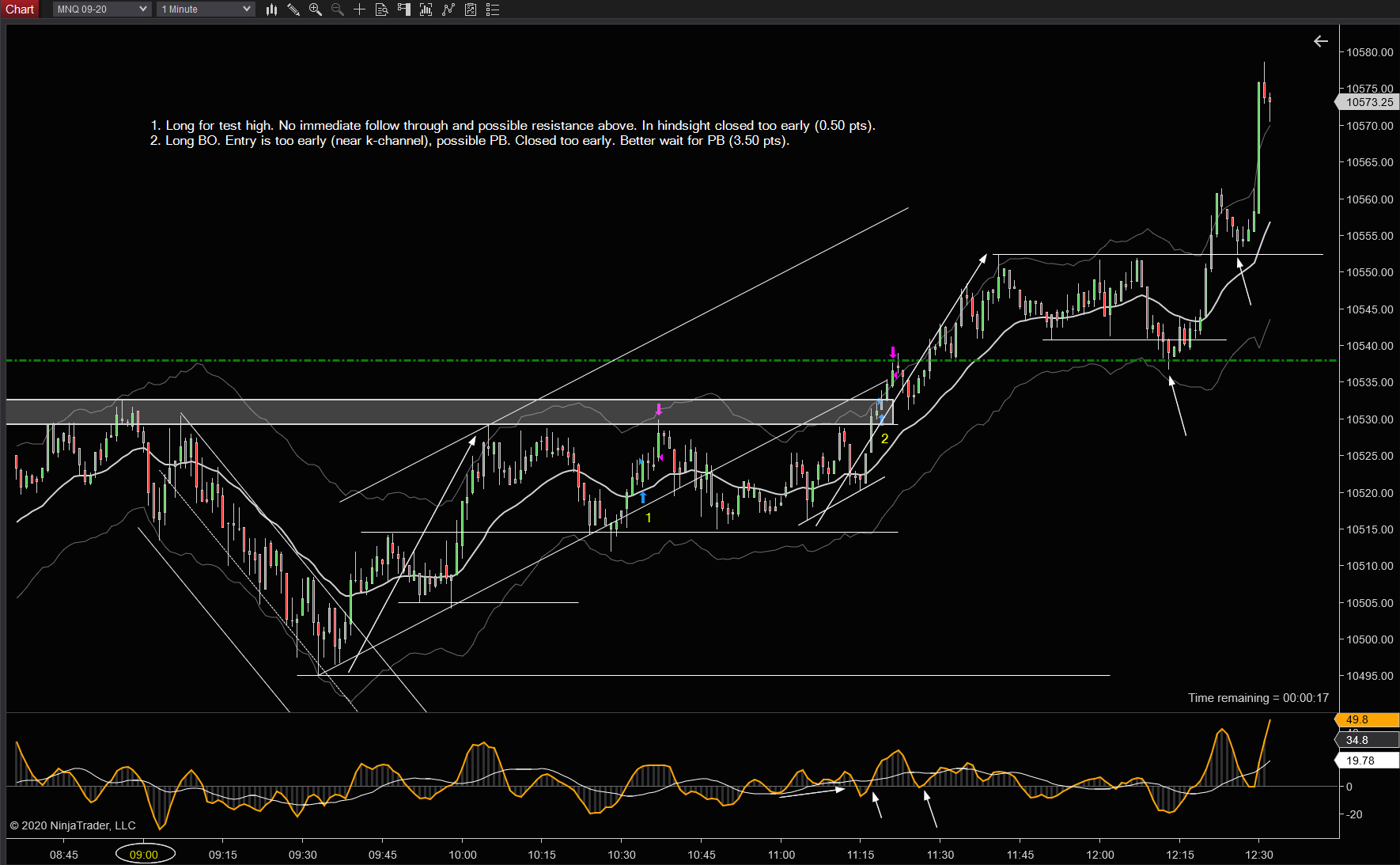
Task: Click the 08:45 time axis label
Action: click(x=64, y=855)
